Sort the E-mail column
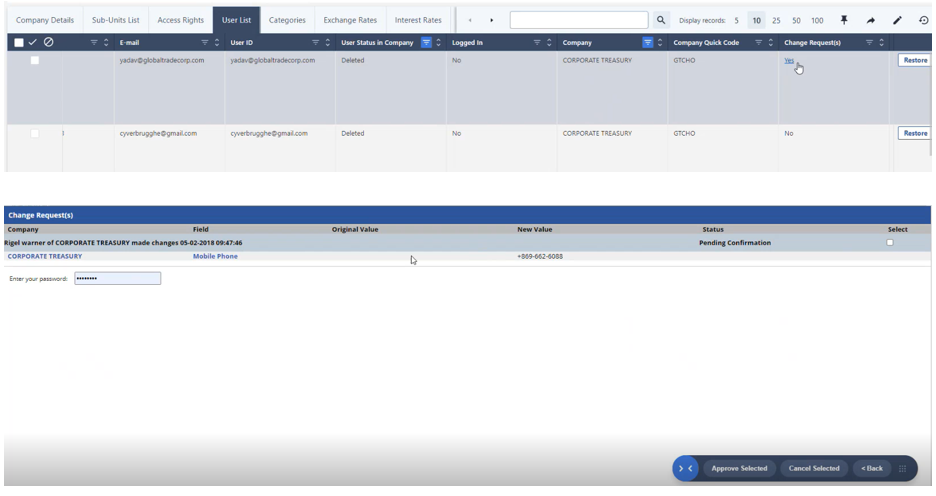The height and width of the screenshot is (496, 936). pyautogui.click(x=217, y=42)
